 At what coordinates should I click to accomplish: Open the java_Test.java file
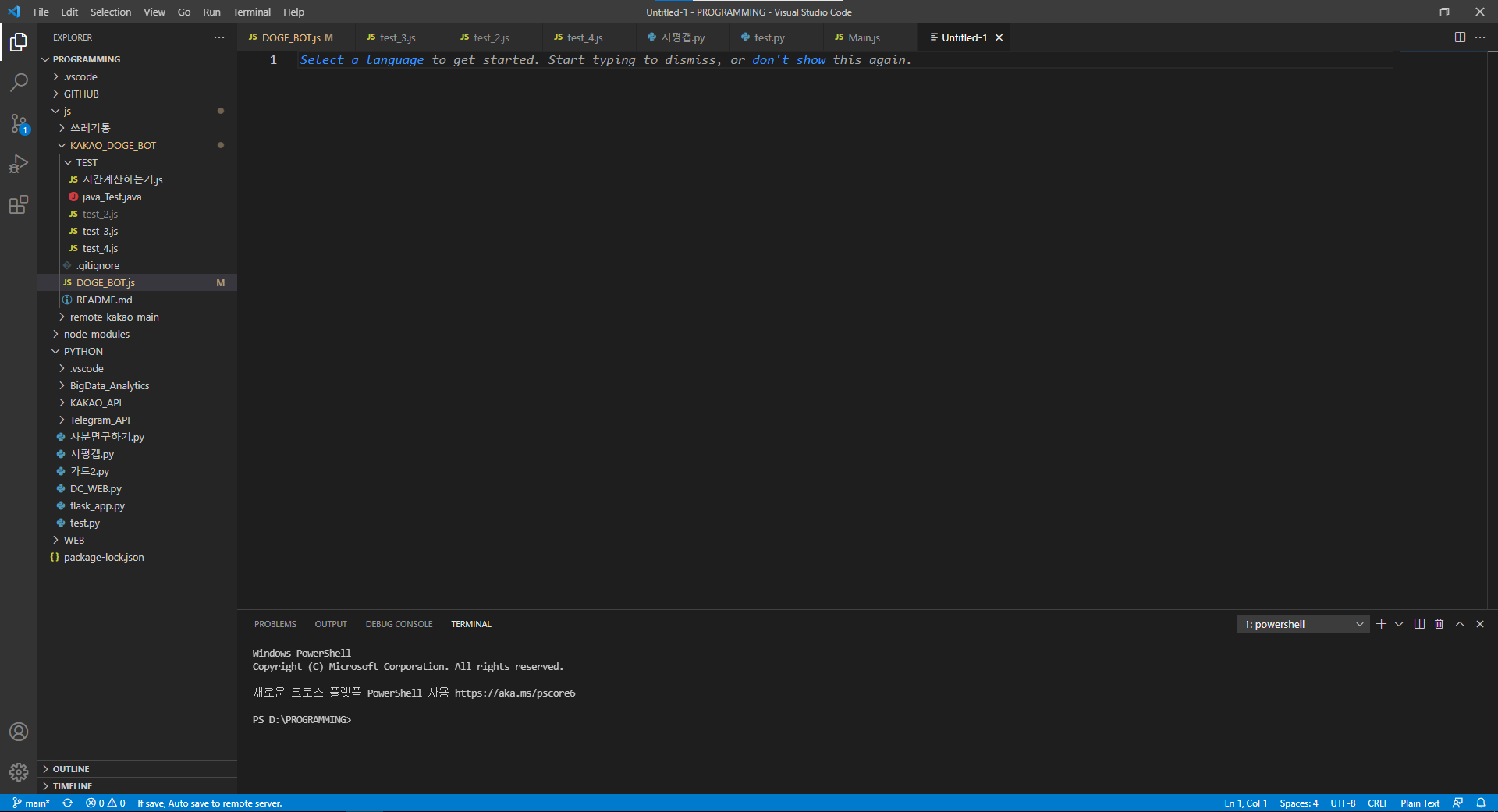tap(112, 197)
